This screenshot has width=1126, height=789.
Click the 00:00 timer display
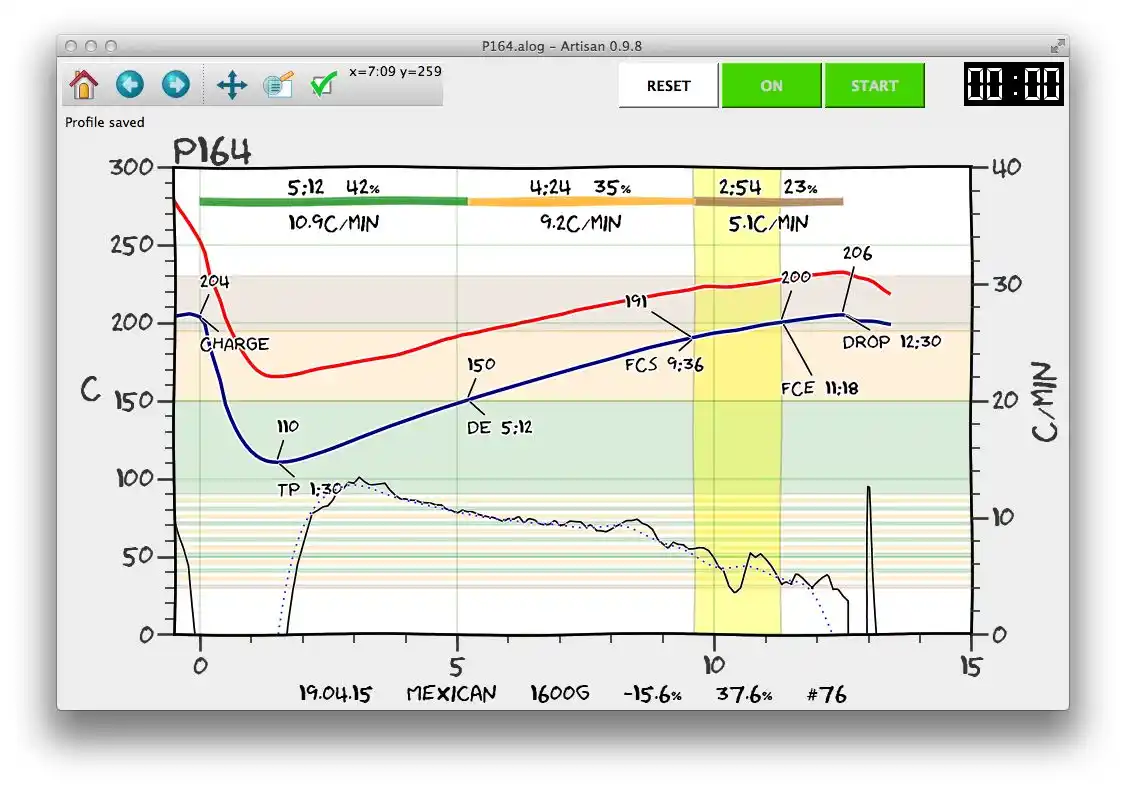[x=1013, y=84]
